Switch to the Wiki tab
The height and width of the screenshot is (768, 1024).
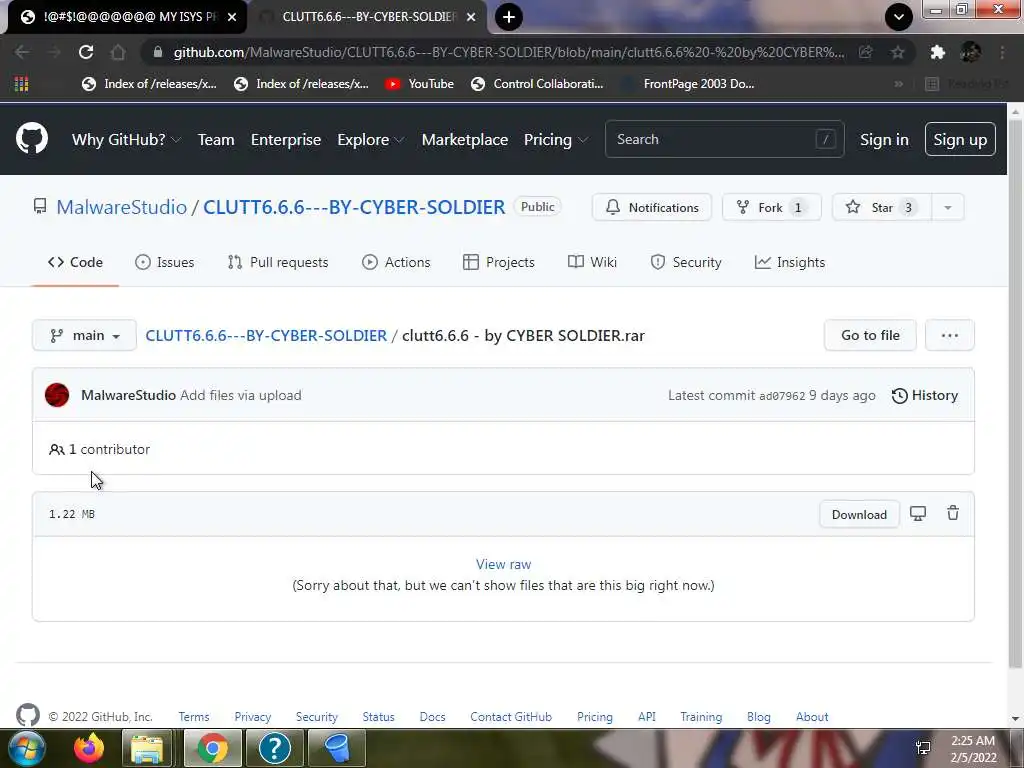click(592, 262)
